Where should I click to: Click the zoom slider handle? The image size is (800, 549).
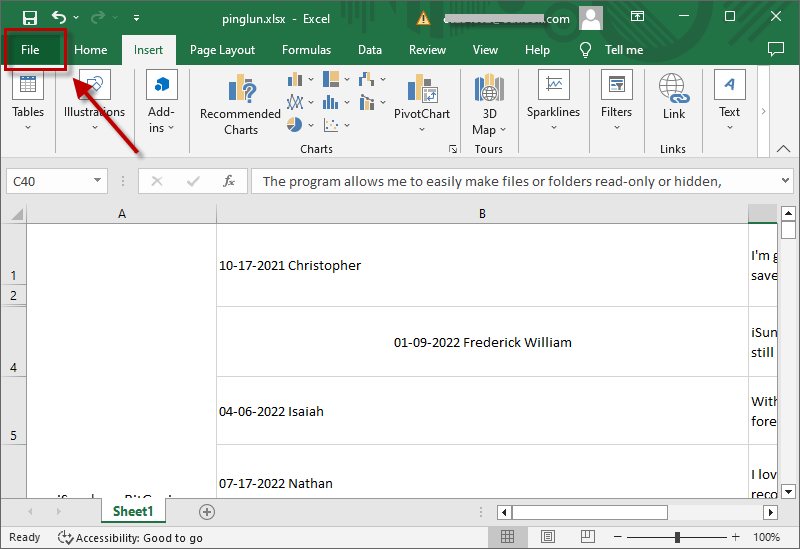[677, 537]
